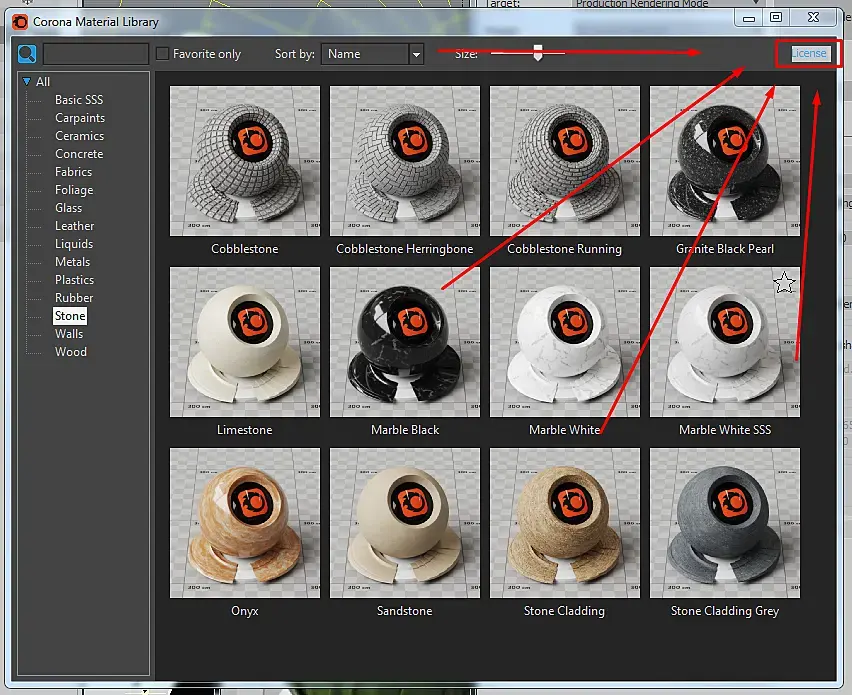Viewport: 852px width, 695px height.
Task: Select the Walls category
Action: tap(69, 334)
